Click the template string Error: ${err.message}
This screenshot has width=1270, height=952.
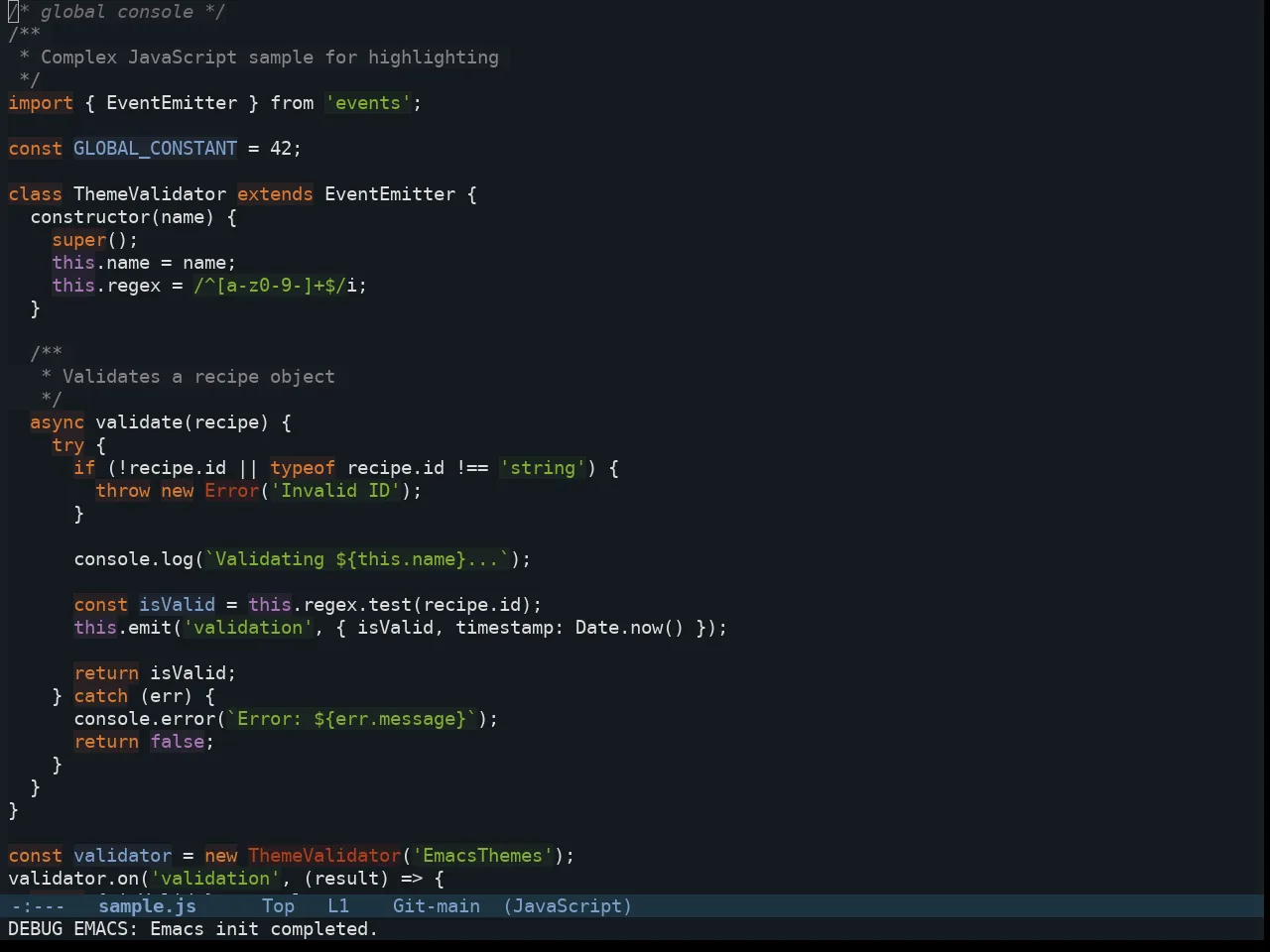coord(351,719)
